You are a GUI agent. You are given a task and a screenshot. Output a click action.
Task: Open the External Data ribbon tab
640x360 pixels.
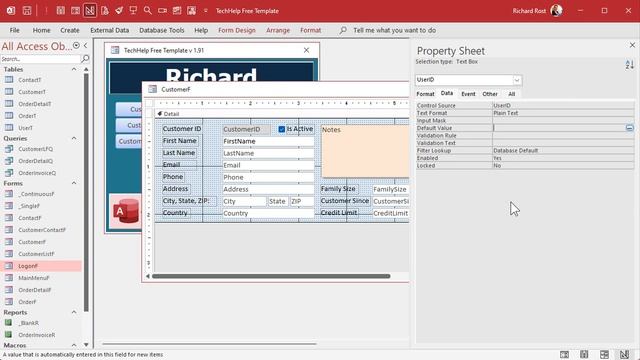109,30
